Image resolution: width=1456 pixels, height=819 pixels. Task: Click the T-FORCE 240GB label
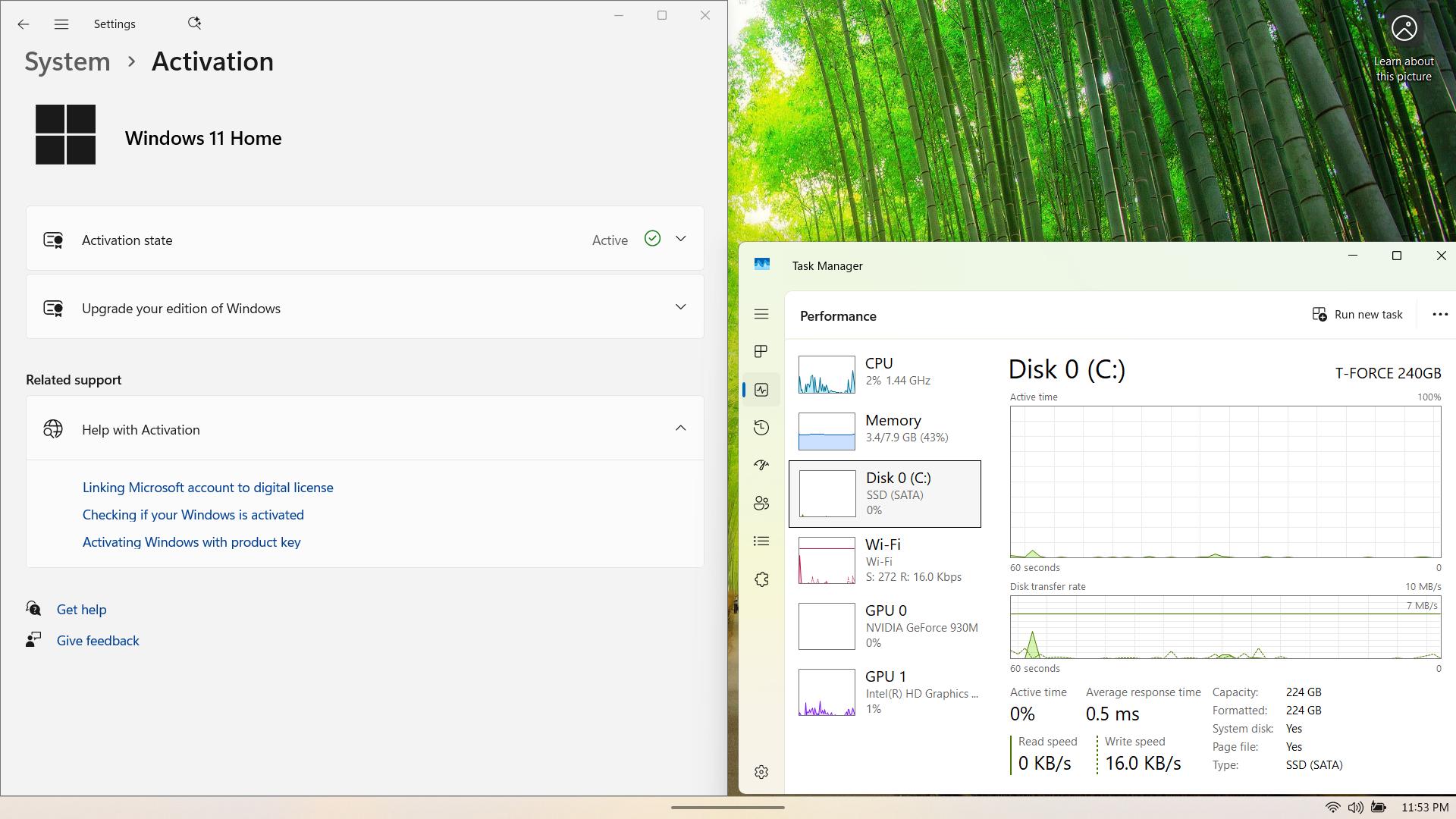tap(1388, 373)
